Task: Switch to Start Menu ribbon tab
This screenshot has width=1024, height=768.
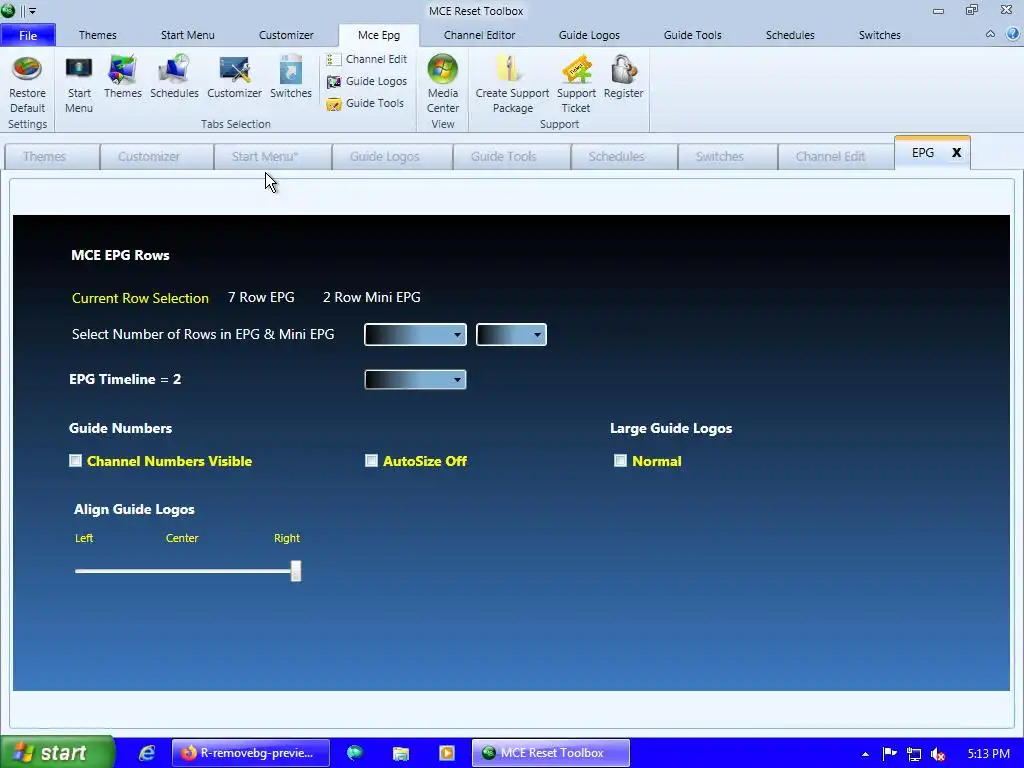Action: point(188,35)
